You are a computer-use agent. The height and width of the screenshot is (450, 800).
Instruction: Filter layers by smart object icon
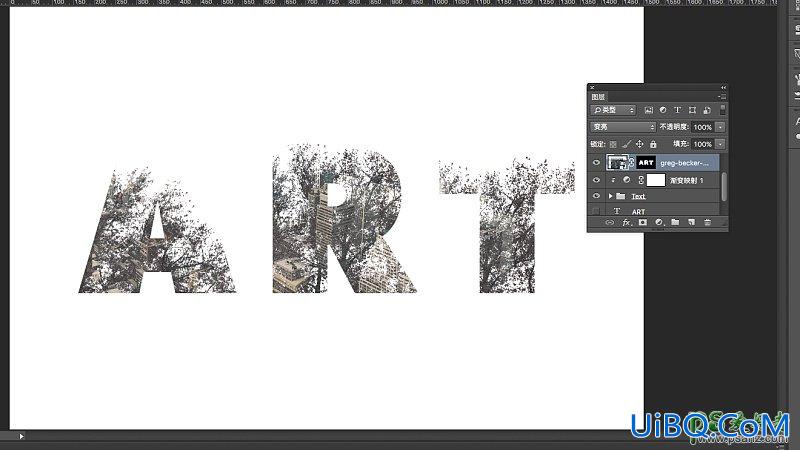pyautogui.click(x=707, y=110)
